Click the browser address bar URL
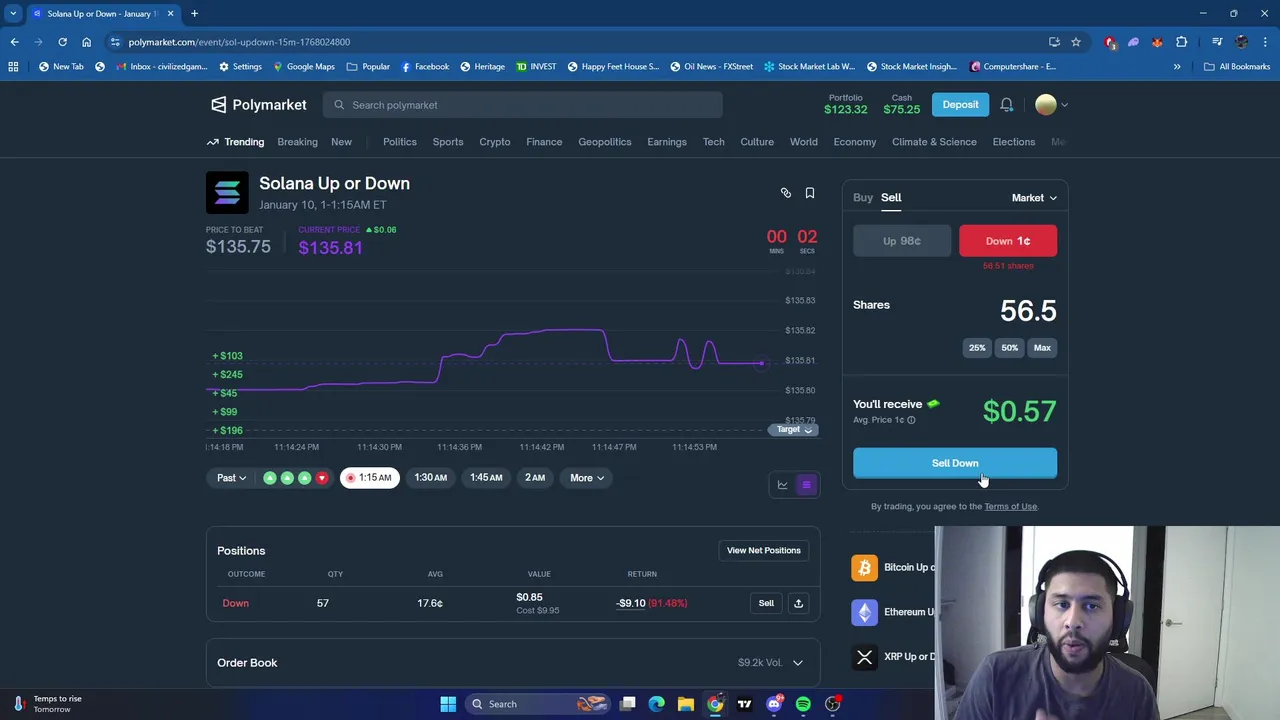Image resolution: width=1280 pixels, height=720 pixels. [x=239, y=42]
